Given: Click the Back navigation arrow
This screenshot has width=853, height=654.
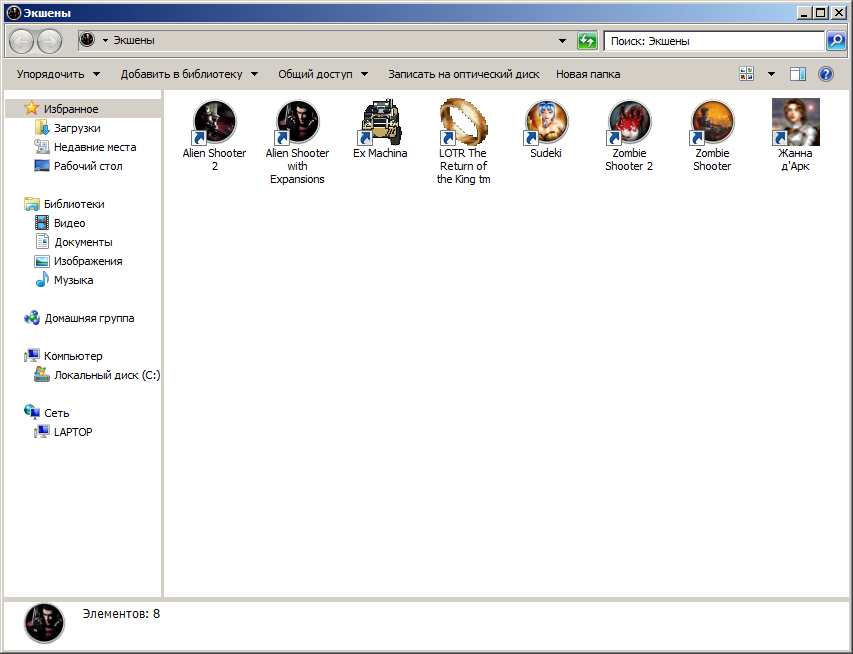Looking at the screenshot, I should point(22,41).
